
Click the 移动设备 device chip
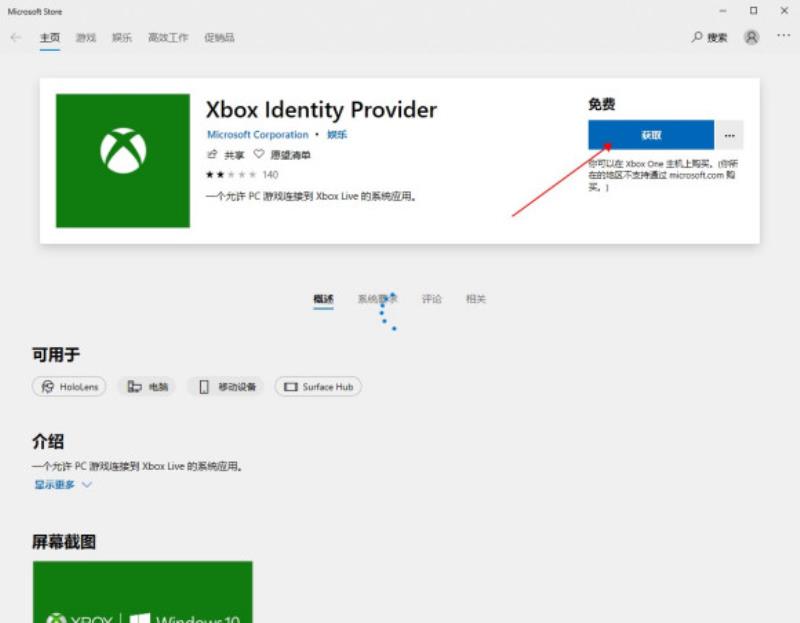[x=226, y=387]
